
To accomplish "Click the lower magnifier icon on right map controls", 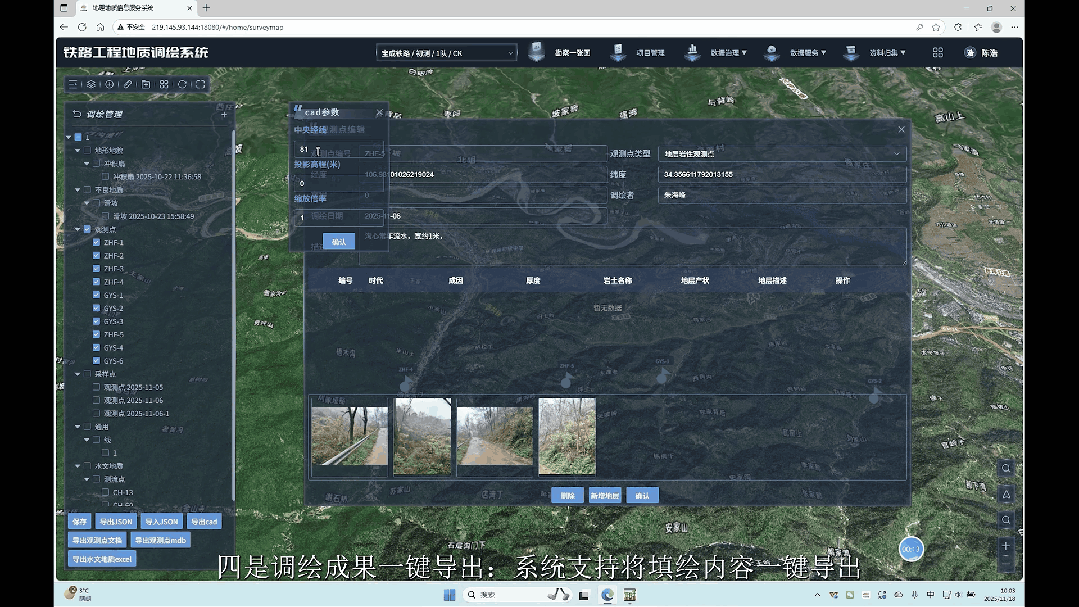I will click(1006, 520).
